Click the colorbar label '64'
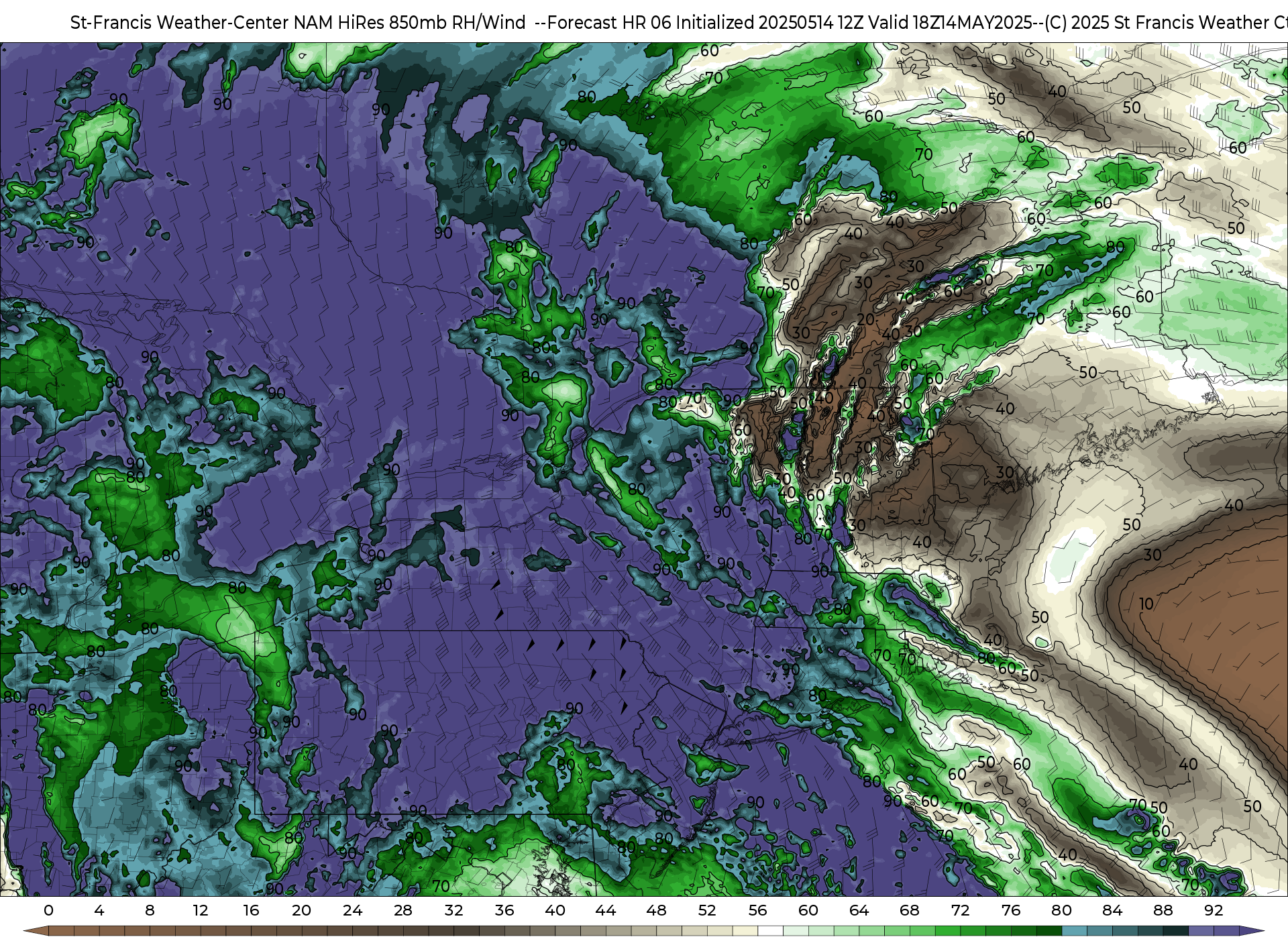Image resolution: width=1288 pixels, height=939 pixels. click(859, 910)
